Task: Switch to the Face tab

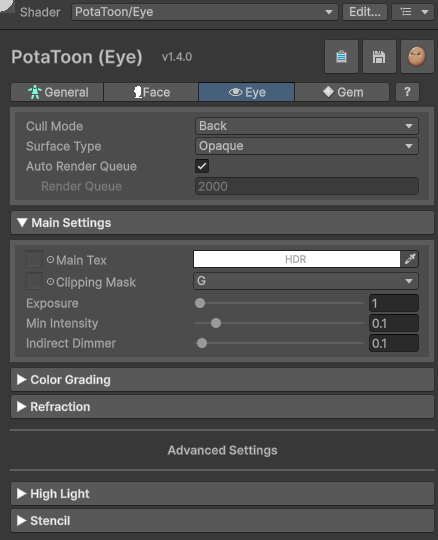Action: click(x=151, y=92)
